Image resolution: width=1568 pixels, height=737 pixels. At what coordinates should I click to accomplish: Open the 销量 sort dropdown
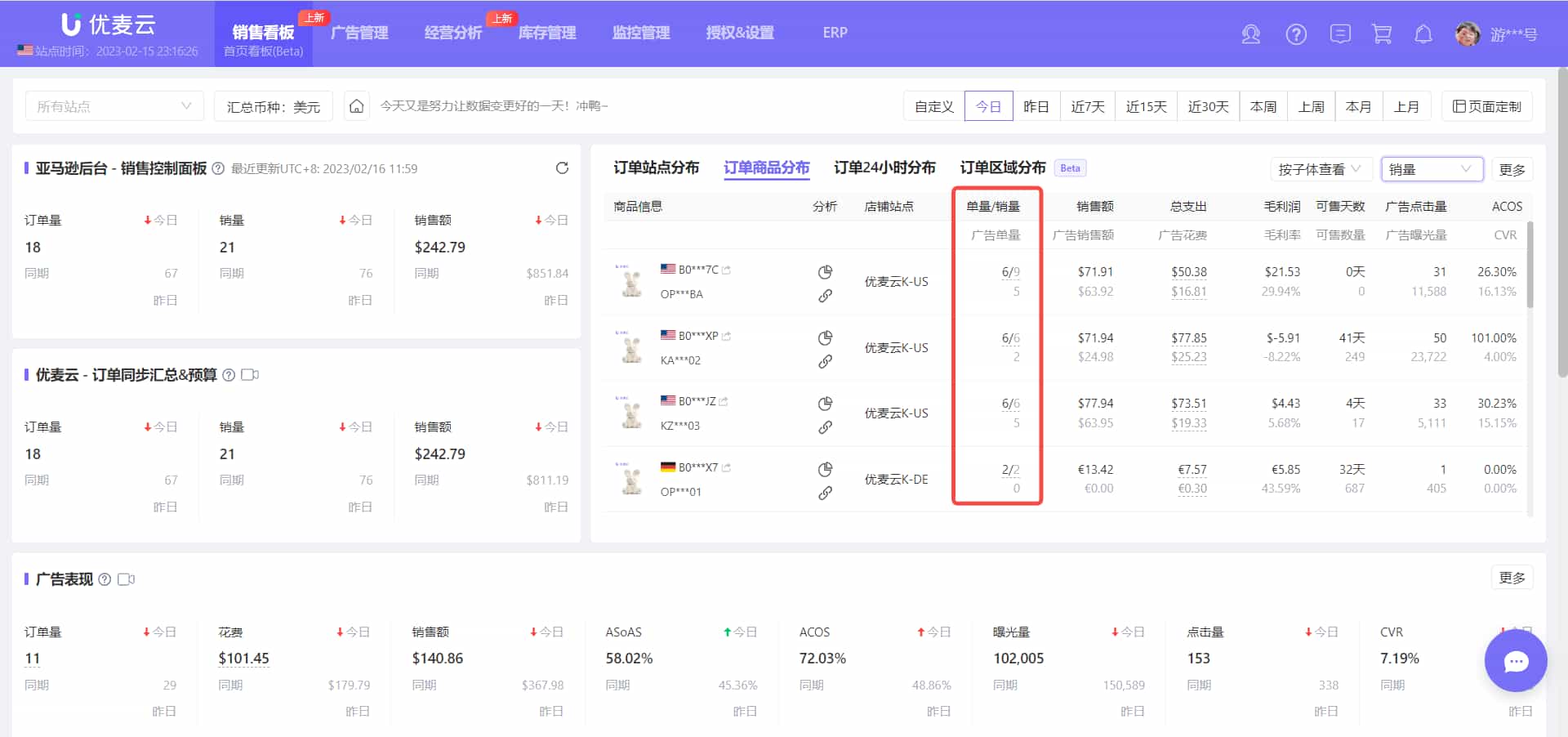pyautogui.click(x=1432, y=169)
